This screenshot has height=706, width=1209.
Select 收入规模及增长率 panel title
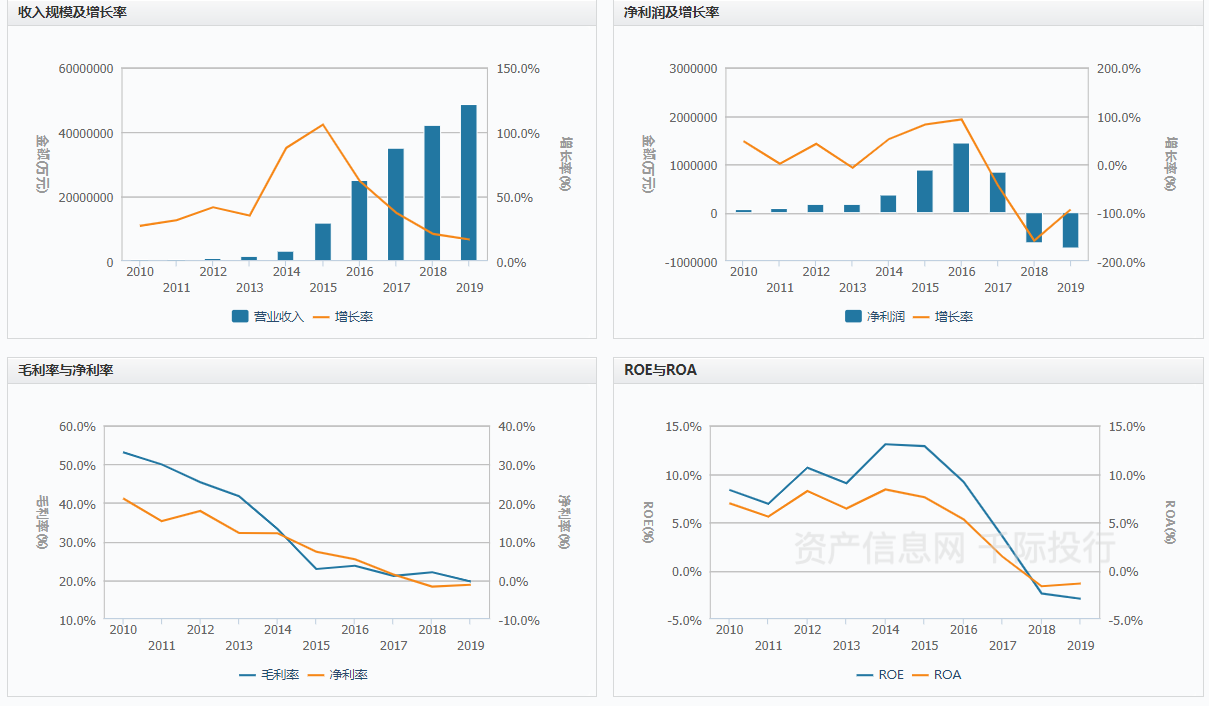point(72,12)
